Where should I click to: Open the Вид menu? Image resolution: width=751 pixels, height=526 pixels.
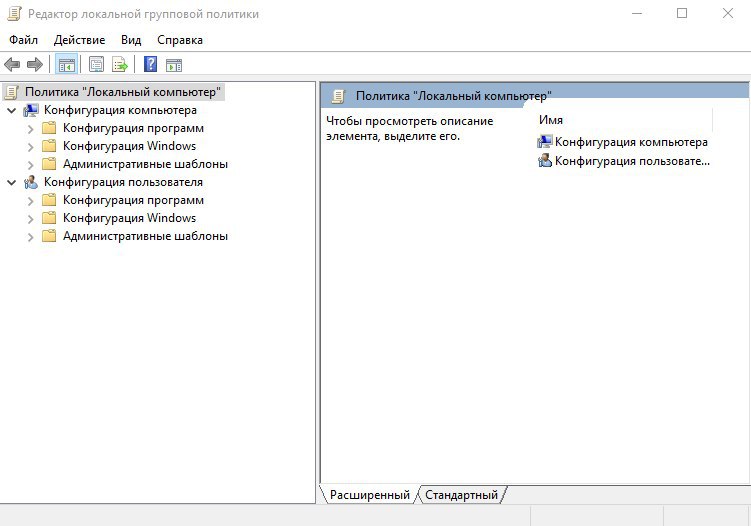pyautogui.click(x=131, y=40)
